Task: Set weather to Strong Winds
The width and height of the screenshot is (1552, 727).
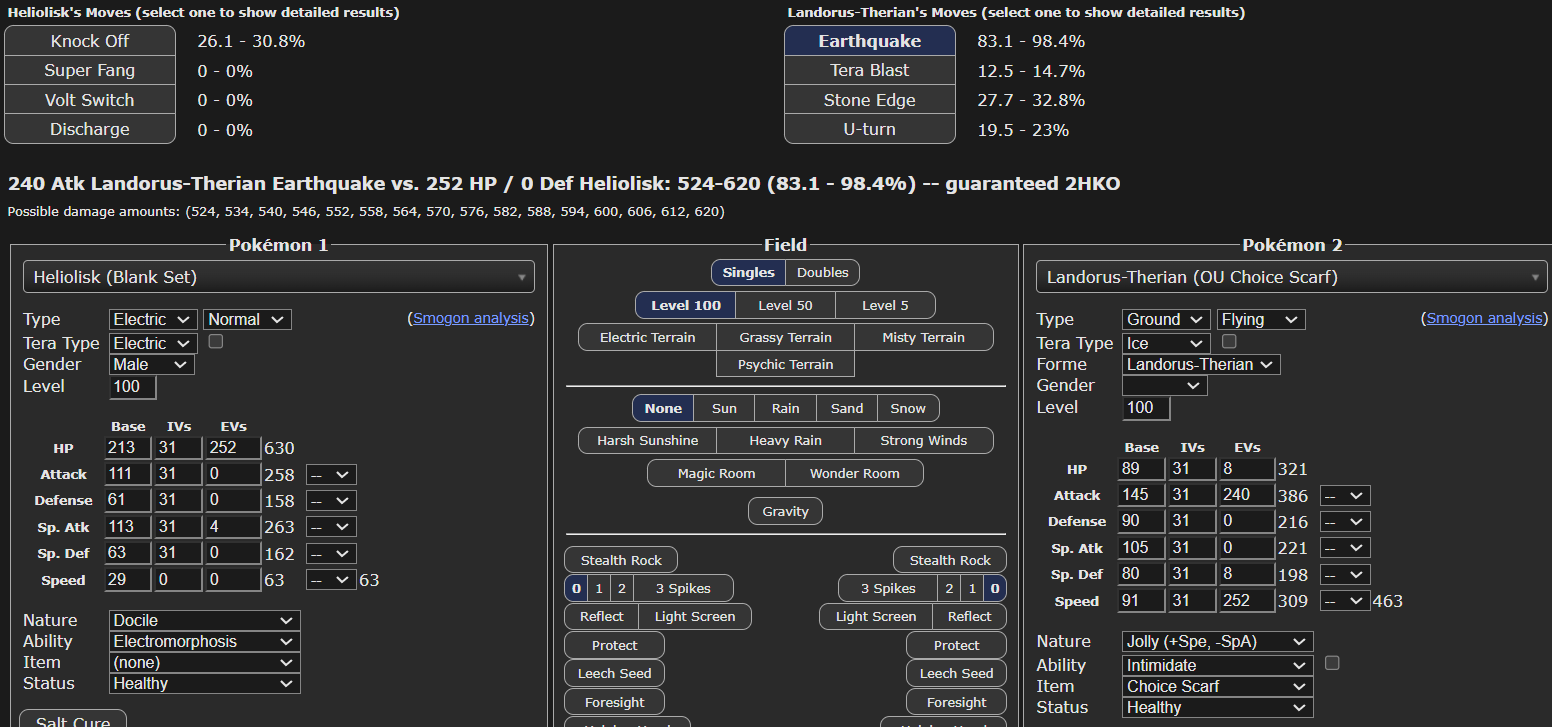Action: [x=924, y=440]
